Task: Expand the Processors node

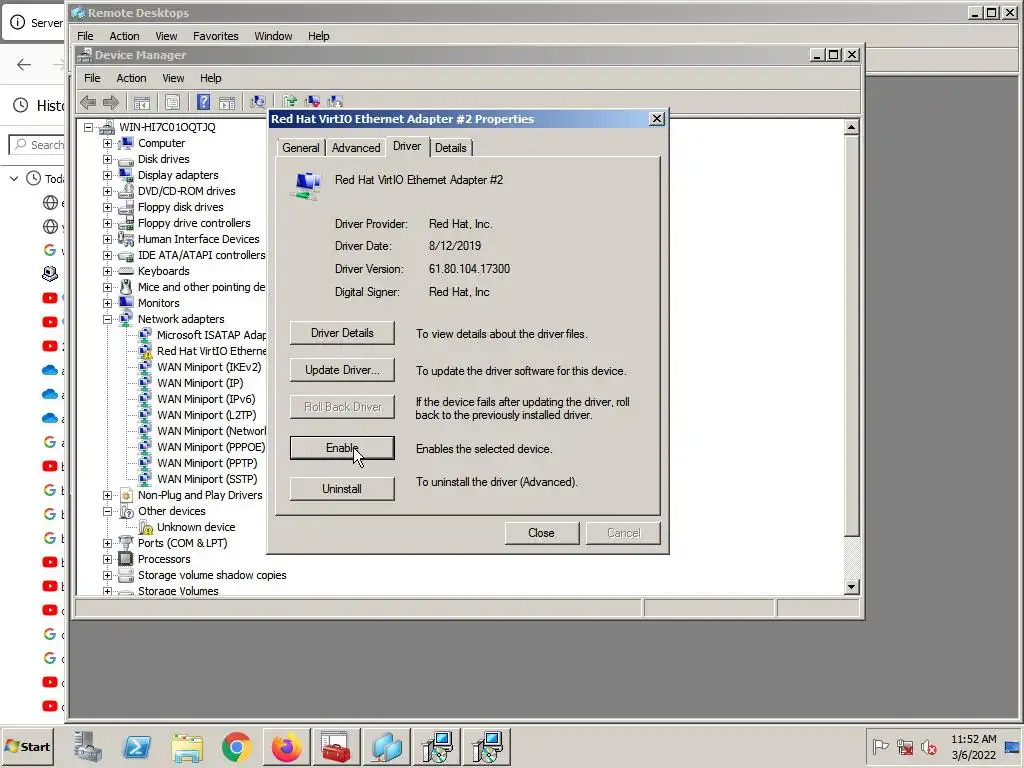Action: pyautogui.click(x=107, y=559)
